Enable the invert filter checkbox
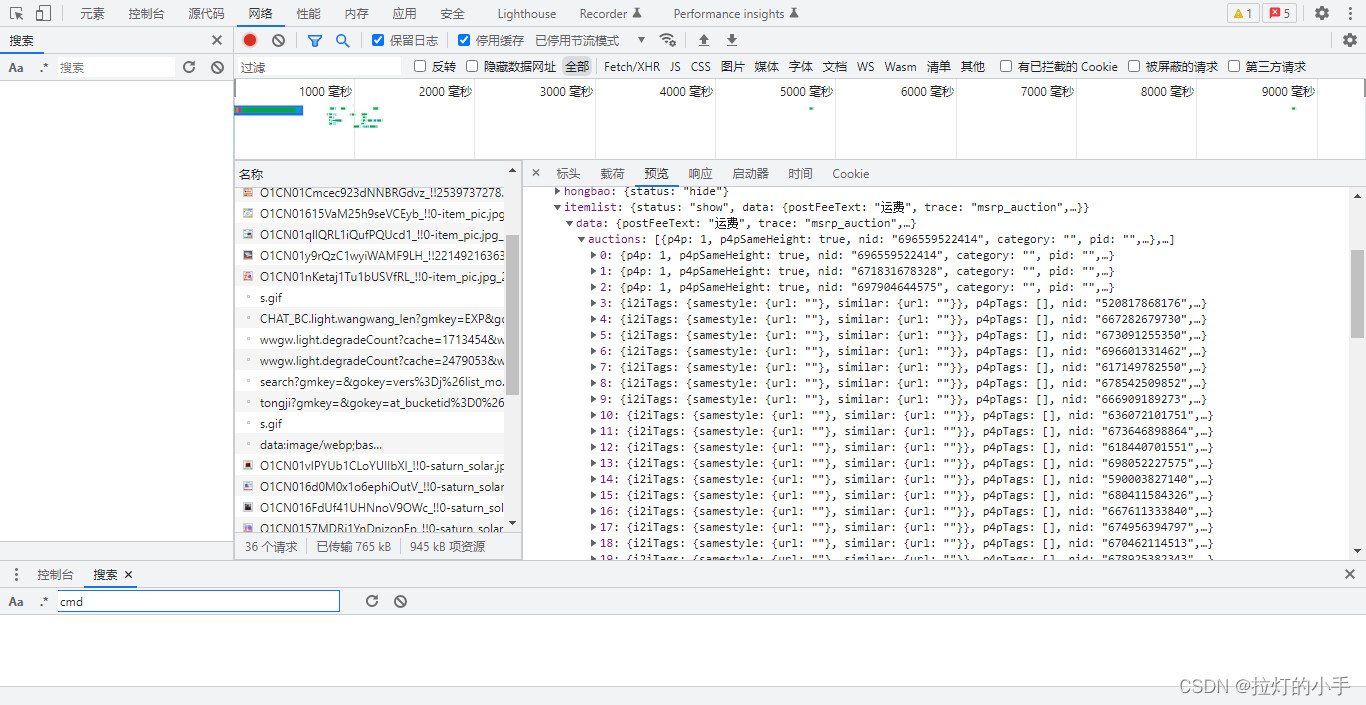 pyautogui.click(x=420, y=66)
